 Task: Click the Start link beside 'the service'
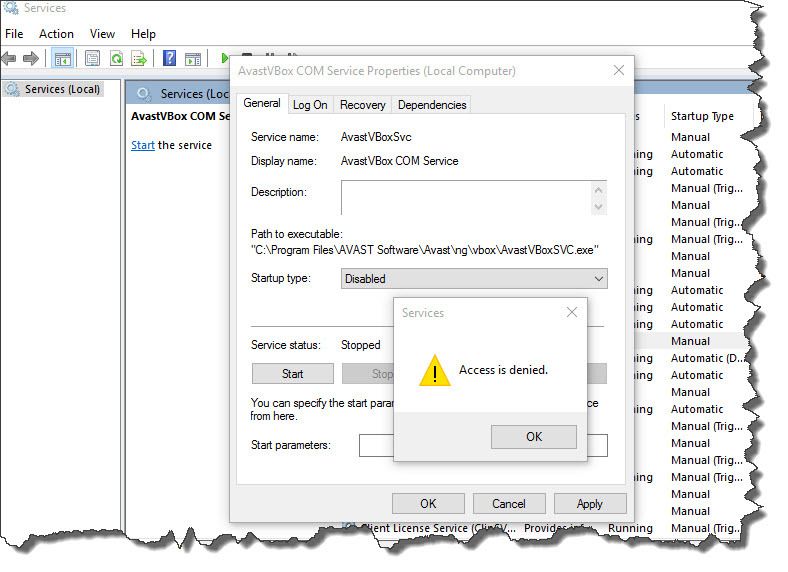[143, 145]
